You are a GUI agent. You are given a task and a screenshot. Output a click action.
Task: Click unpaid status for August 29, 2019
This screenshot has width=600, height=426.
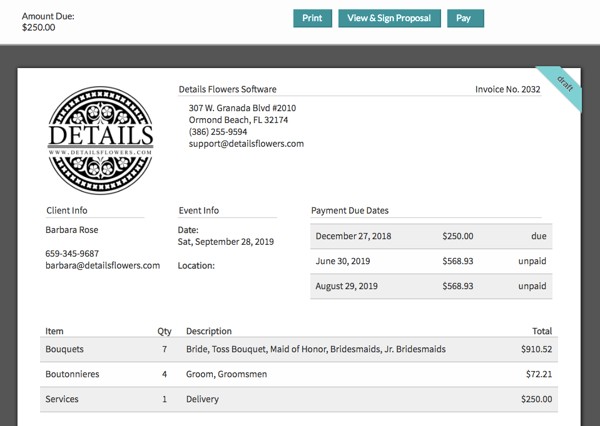[532, 286]
